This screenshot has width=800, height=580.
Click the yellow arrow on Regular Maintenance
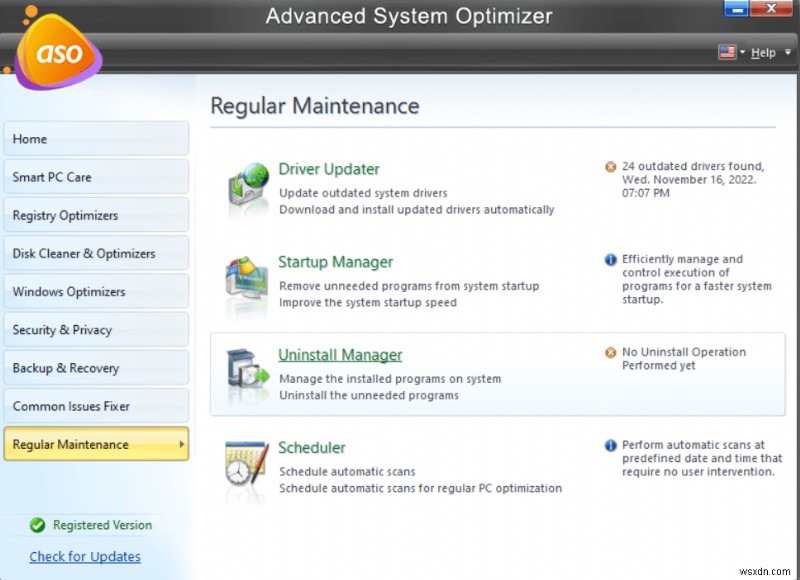pos(180,444)
